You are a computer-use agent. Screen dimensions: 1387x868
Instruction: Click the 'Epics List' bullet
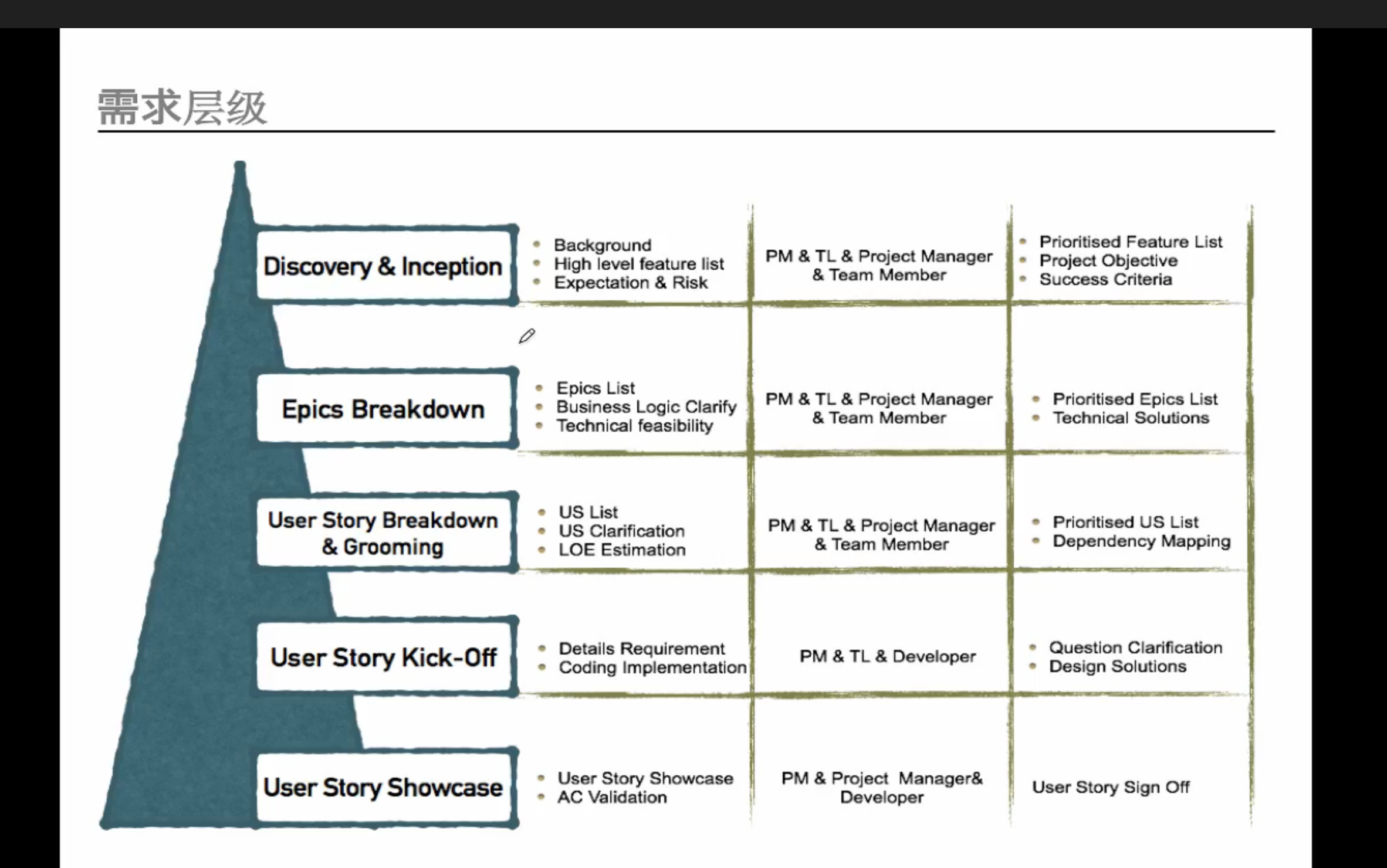(x=596, y=388)
